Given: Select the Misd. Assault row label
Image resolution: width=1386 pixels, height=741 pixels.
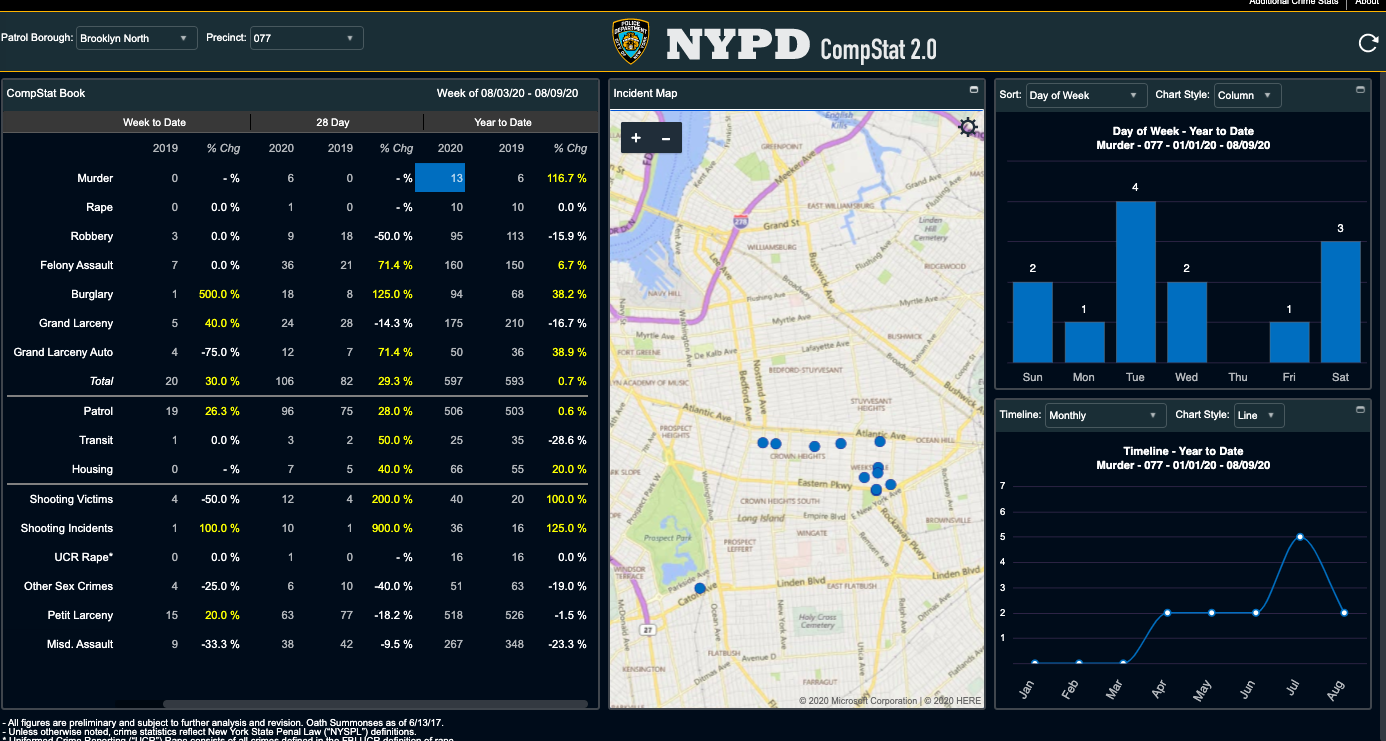Looking at the screenshot, I should [x=80, y=644].
